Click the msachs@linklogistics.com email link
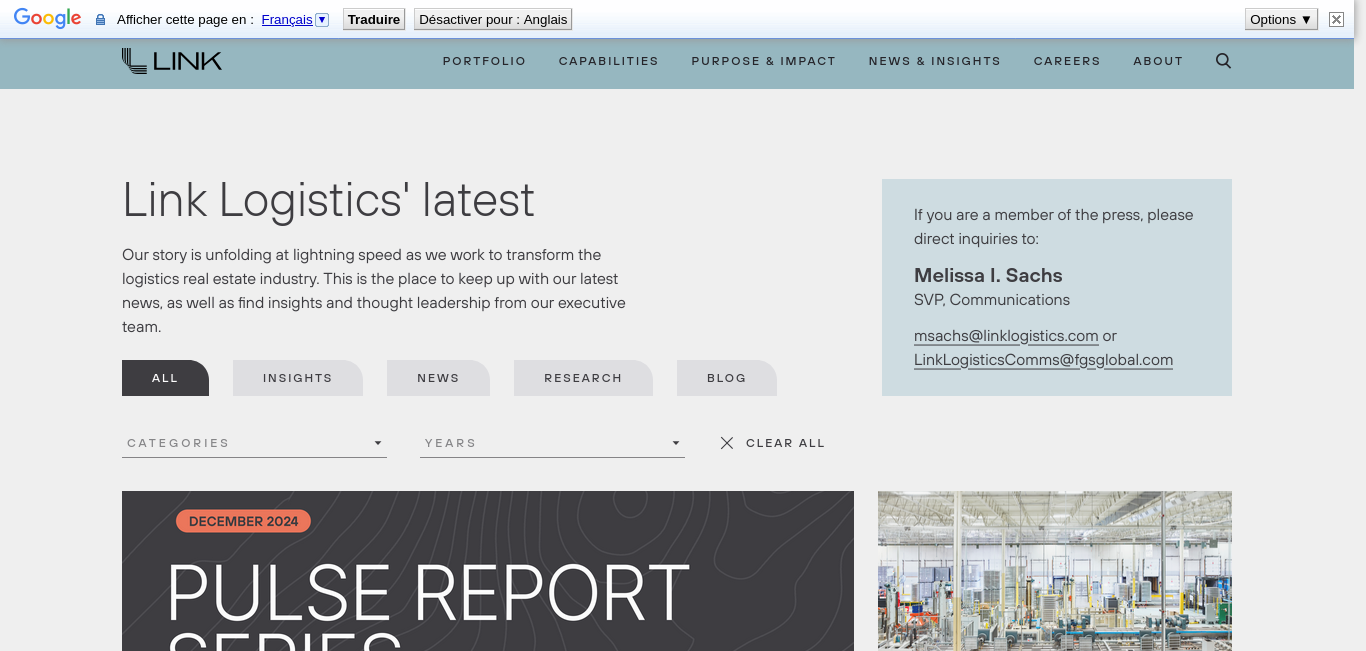Screen dimensions: 1366x651 (1006, 336)
